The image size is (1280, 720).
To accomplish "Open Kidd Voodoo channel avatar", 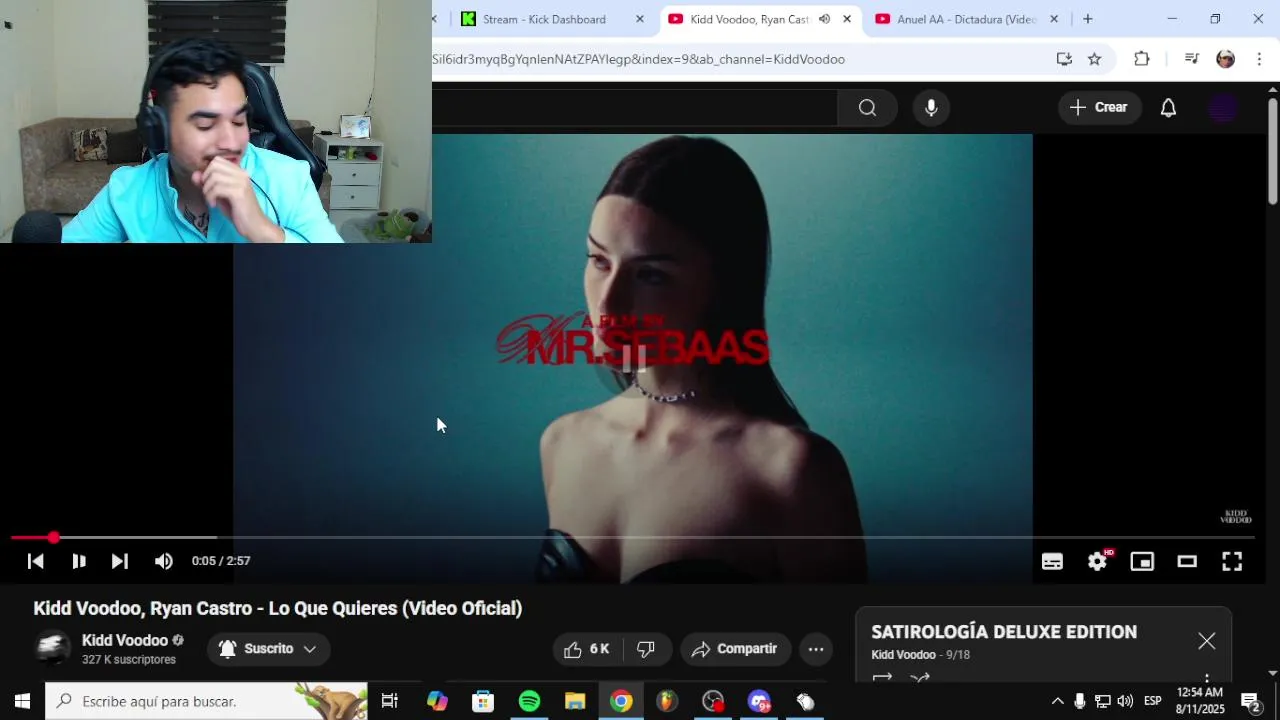I will (x=52, y=648).
